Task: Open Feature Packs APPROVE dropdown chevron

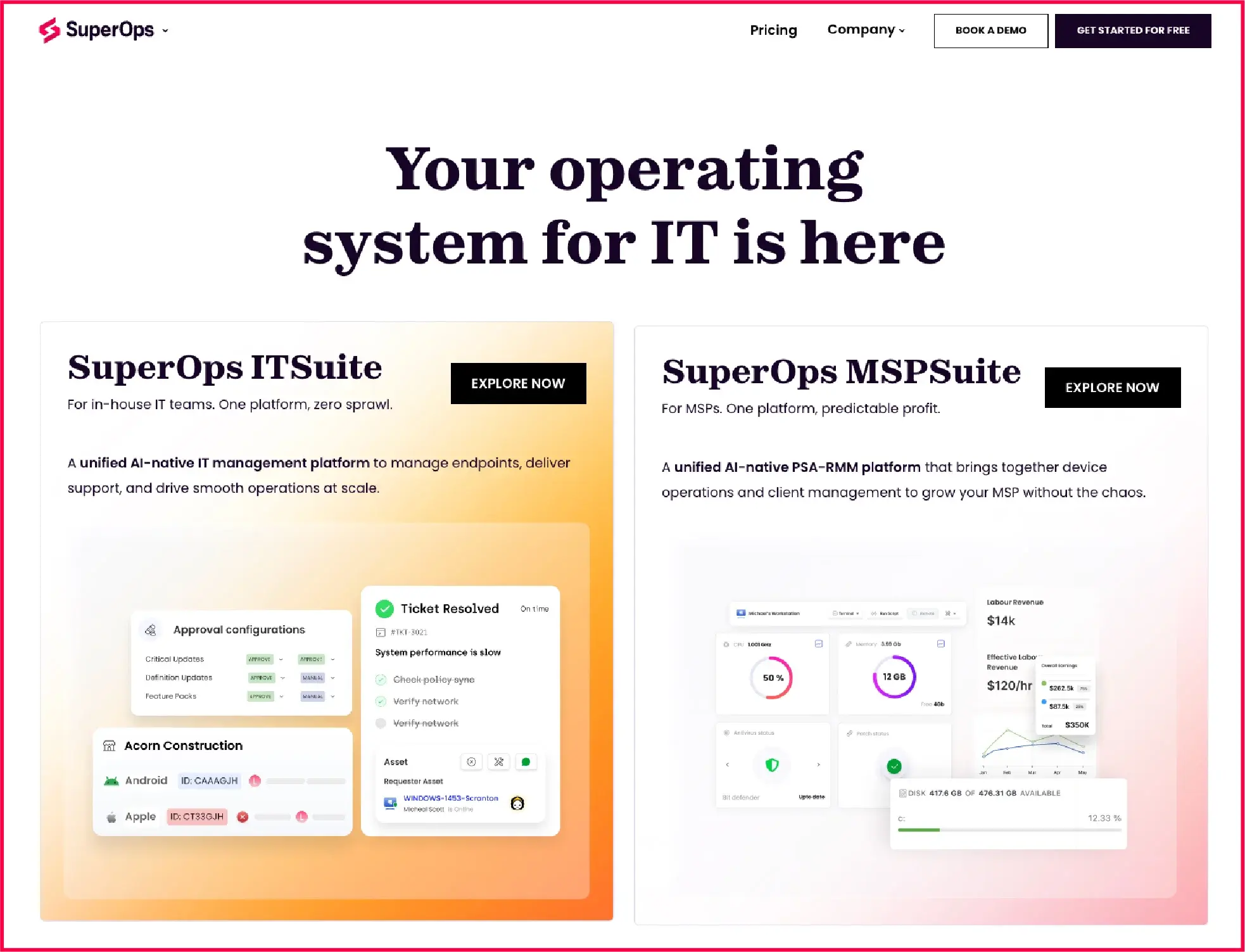Action: 281,696
